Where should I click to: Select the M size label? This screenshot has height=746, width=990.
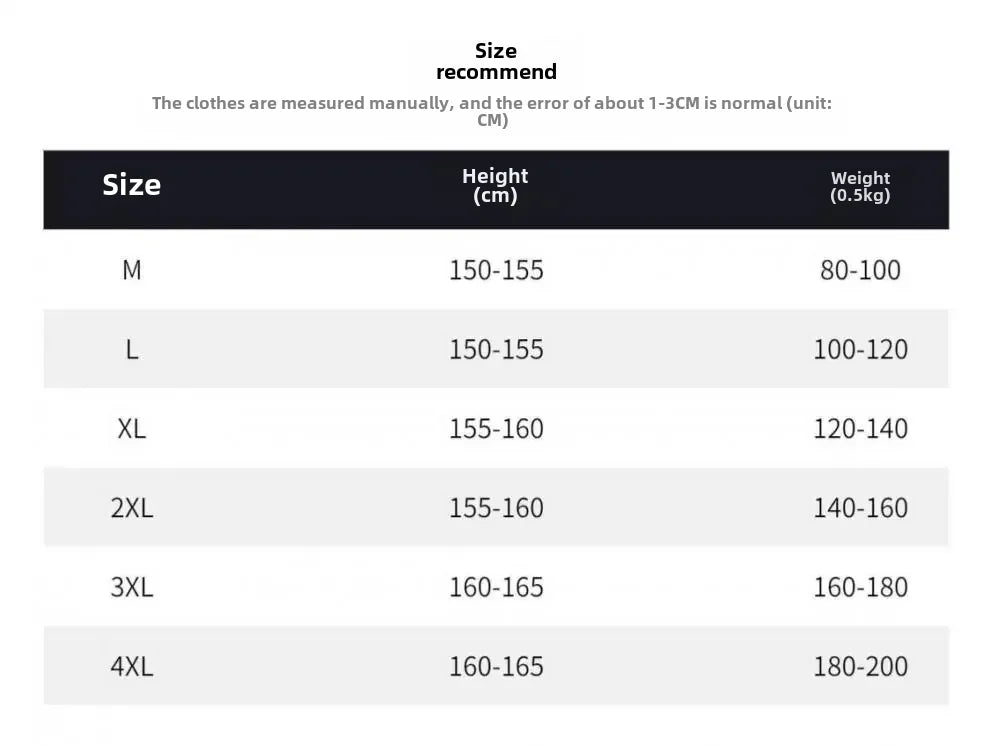click(x=132, y=270)
